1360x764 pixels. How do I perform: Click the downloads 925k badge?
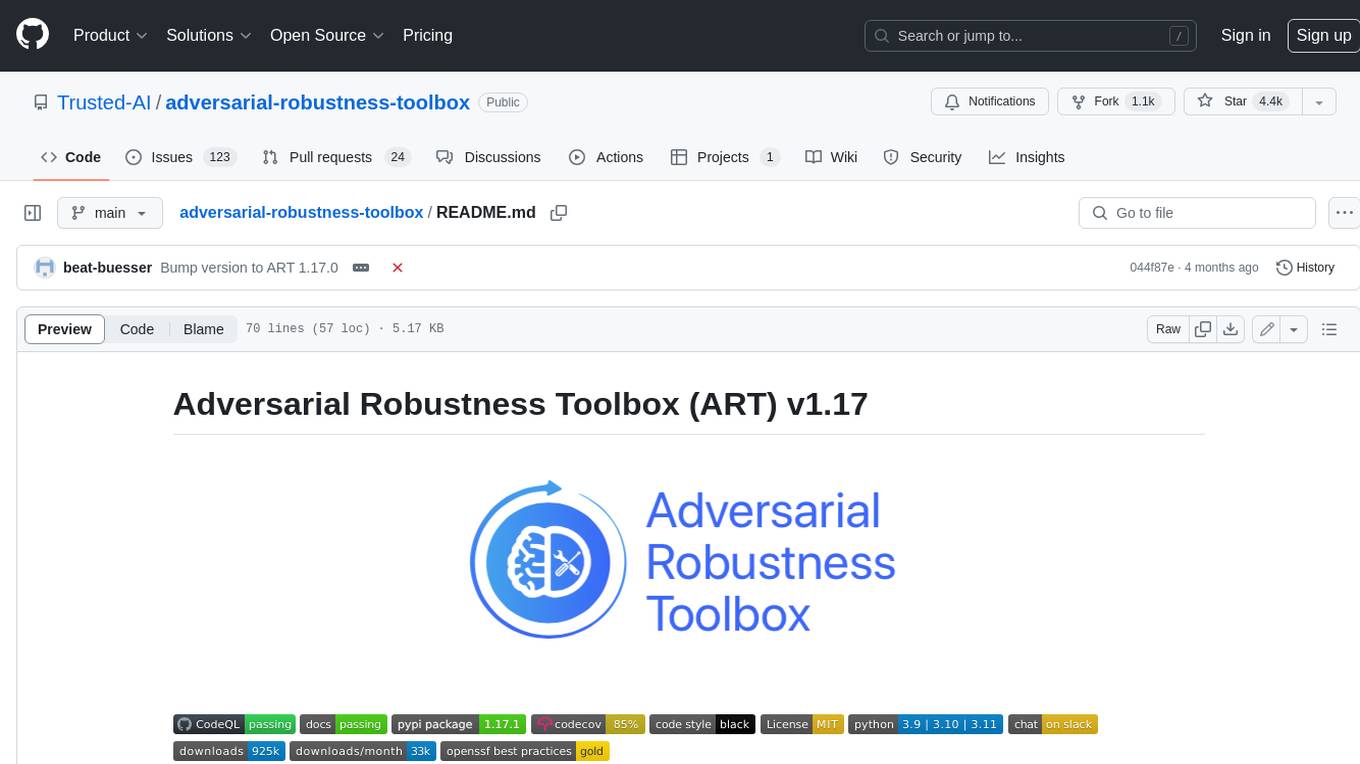[x=229, y=751]
